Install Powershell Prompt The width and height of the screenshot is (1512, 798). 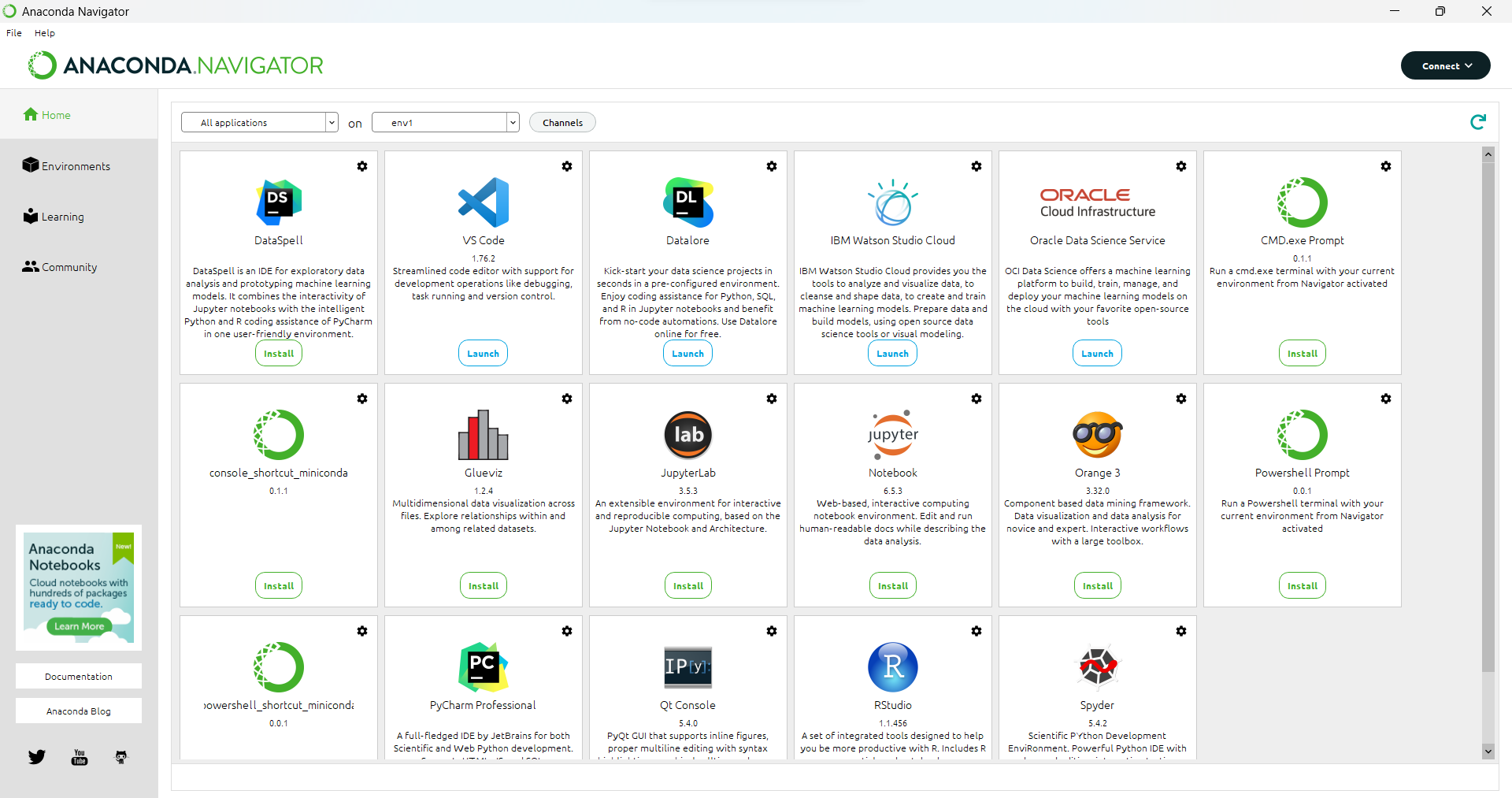pos(1303,586)
